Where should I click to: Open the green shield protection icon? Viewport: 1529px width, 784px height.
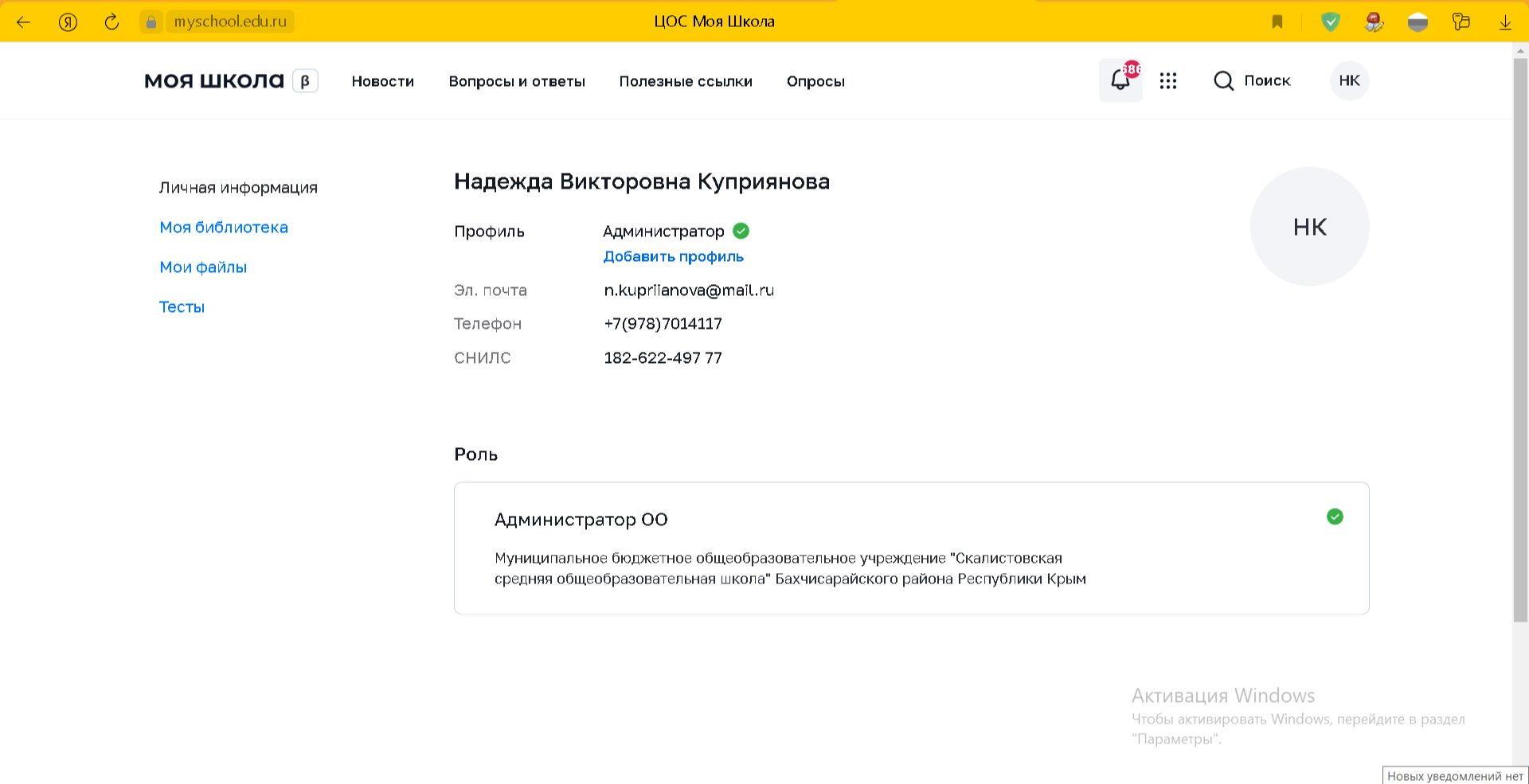[x=1330, y=21]
